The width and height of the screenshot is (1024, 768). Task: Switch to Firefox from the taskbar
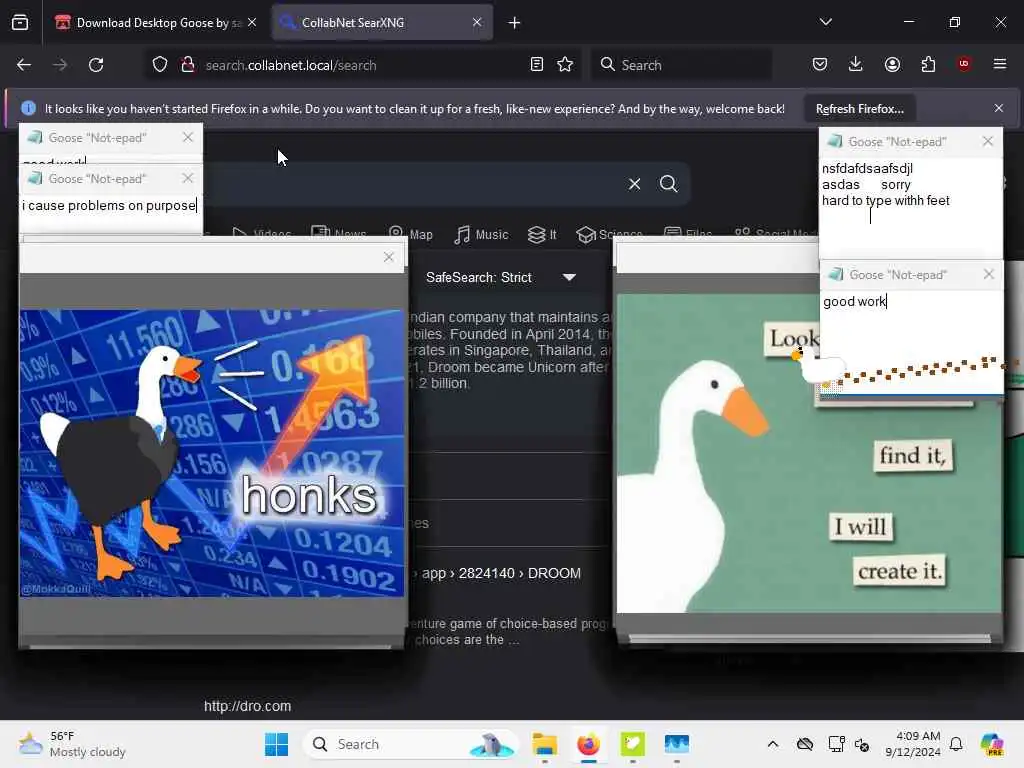pyautogui.click(x=588, y=744)
